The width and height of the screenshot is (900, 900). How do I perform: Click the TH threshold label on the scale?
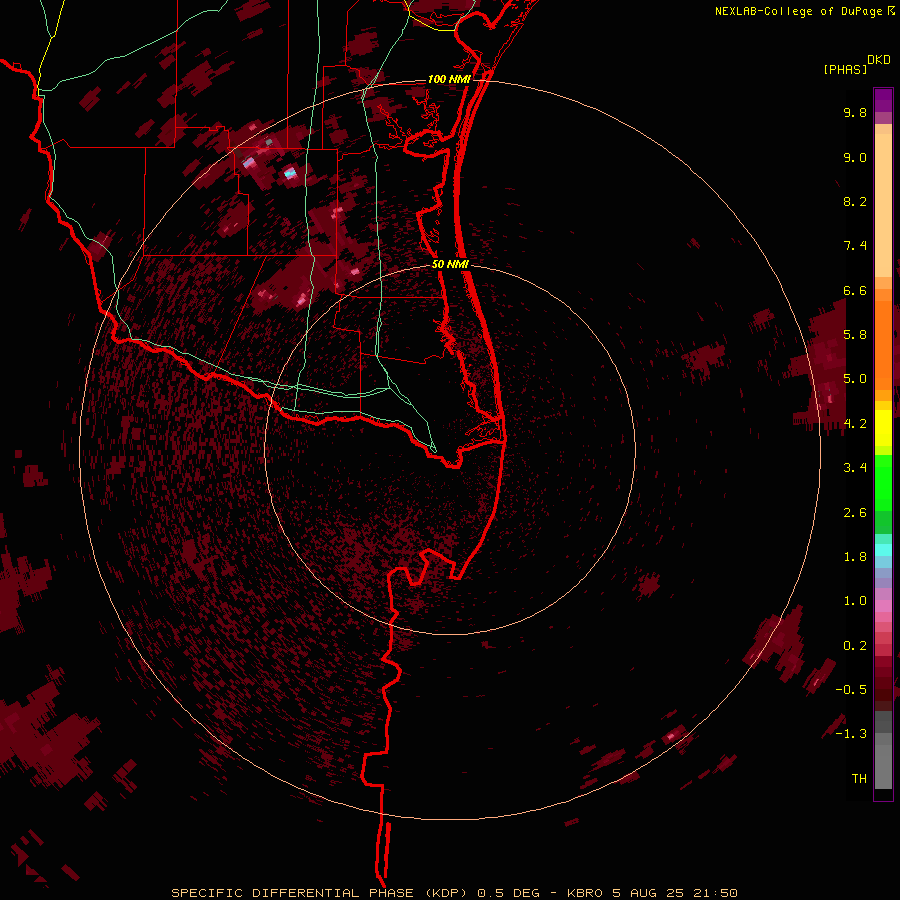(859, 779)
